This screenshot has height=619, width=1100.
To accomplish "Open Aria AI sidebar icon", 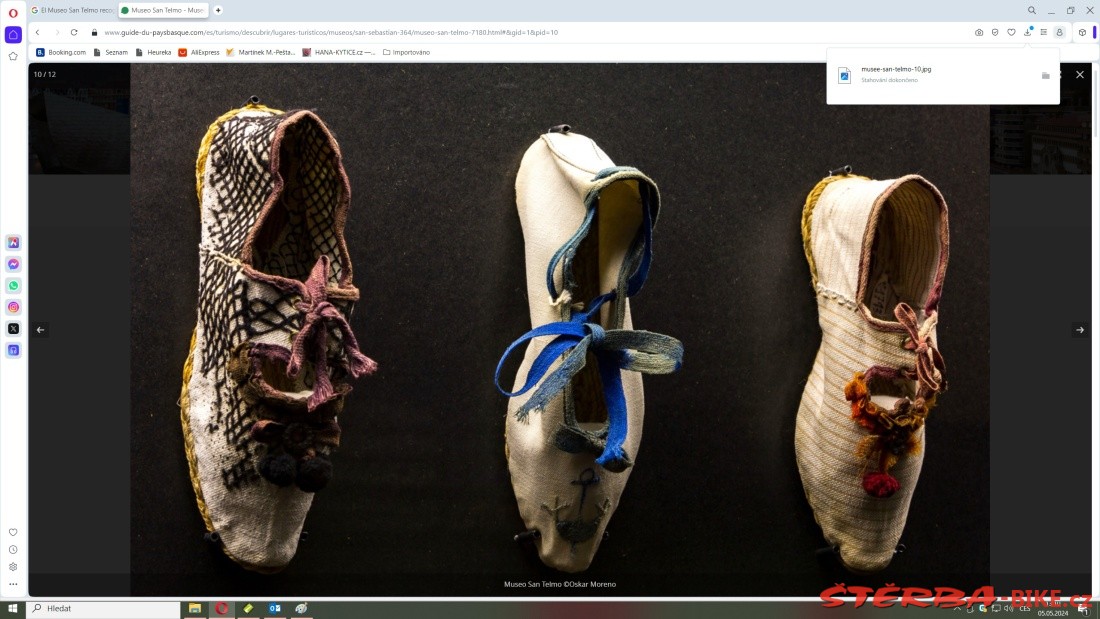I will [13, 243].
